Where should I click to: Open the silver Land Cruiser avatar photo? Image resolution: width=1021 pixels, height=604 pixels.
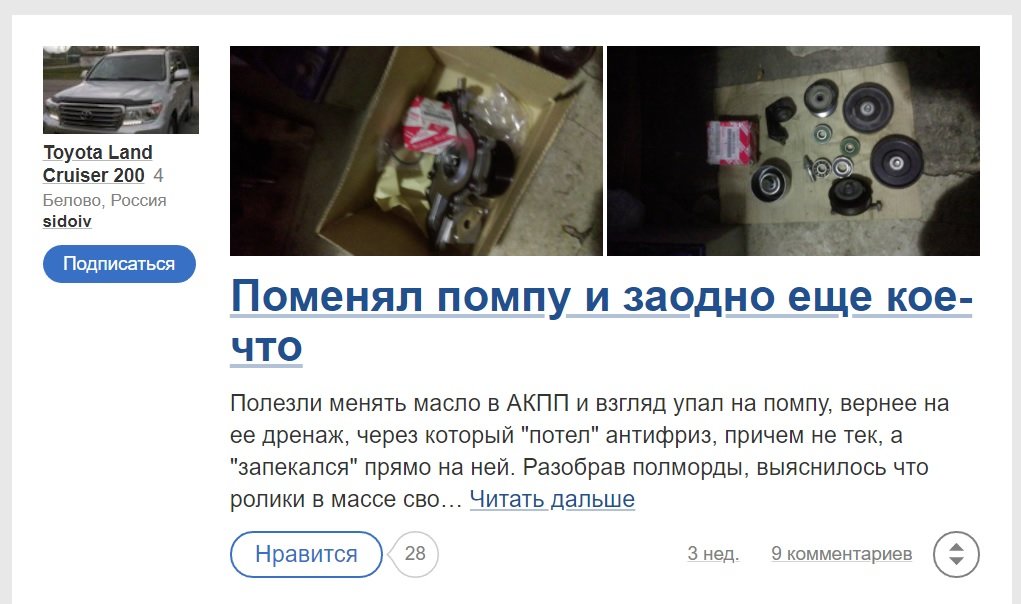coord(120,90)
